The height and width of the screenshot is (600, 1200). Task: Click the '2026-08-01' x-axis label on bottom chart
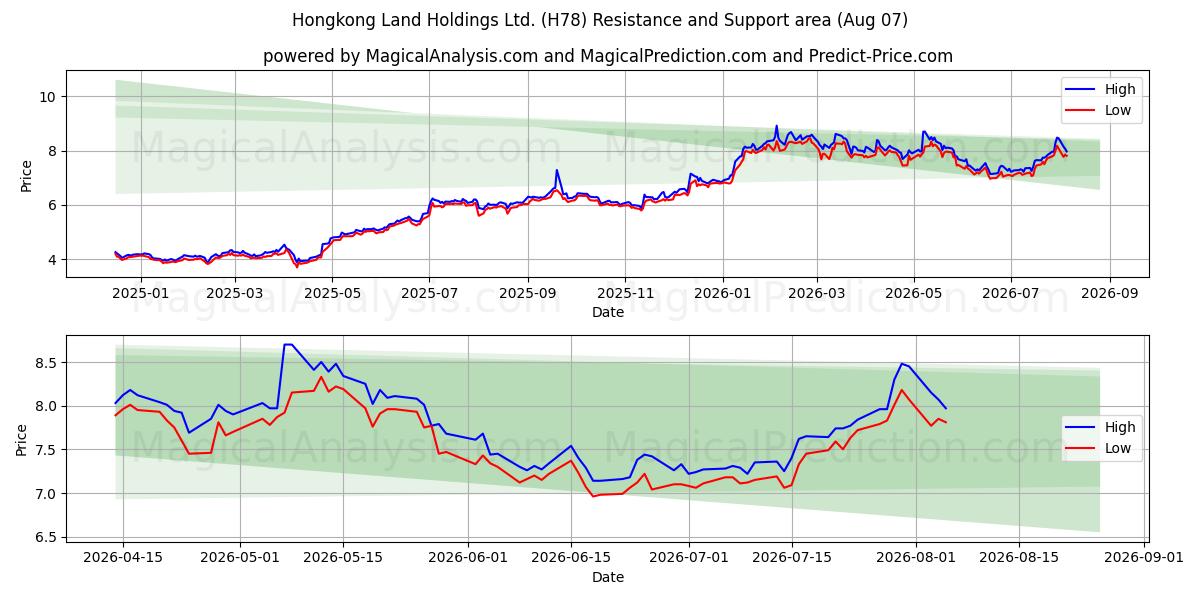[x=916, y=558]
